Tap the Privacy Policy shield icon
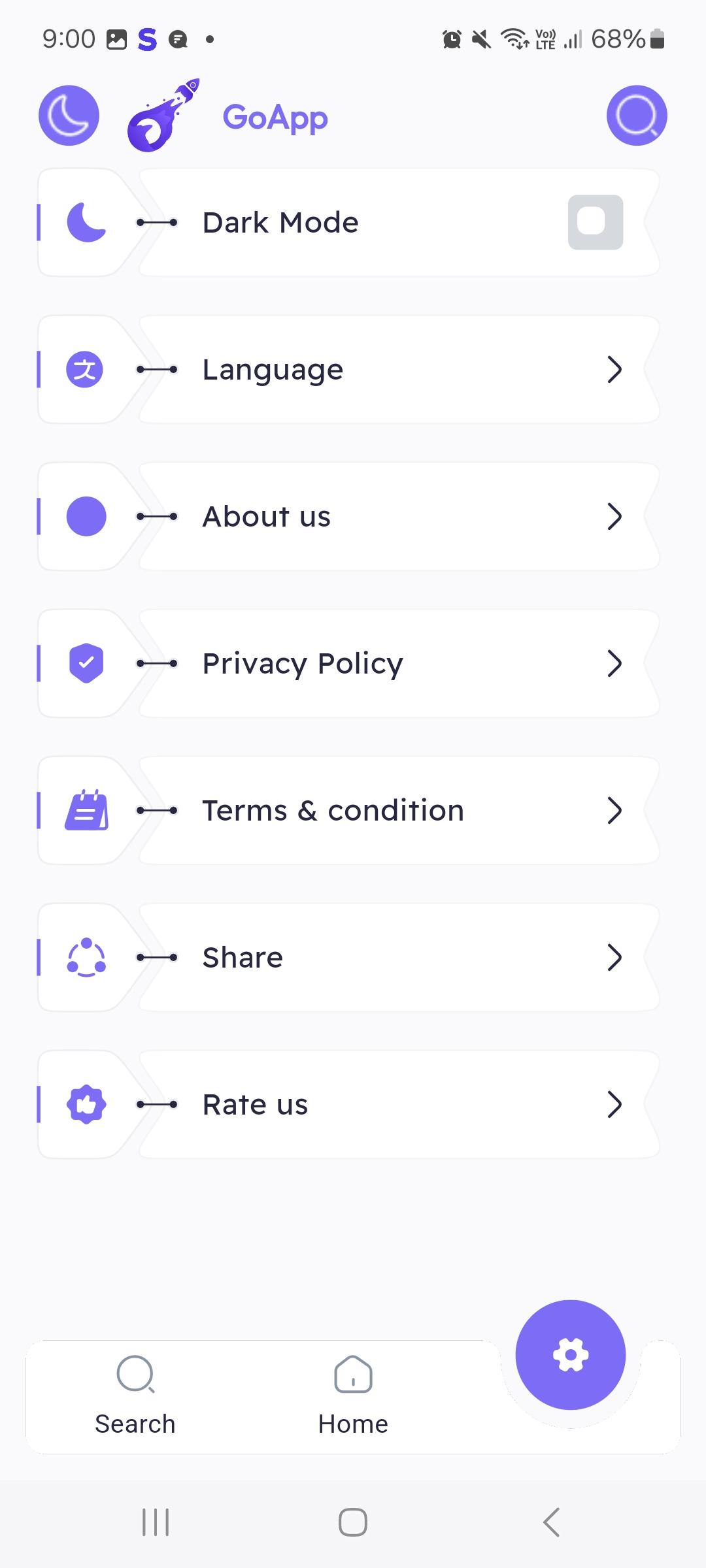This screenshot has width=706, height=1568. tap(86, 663)
